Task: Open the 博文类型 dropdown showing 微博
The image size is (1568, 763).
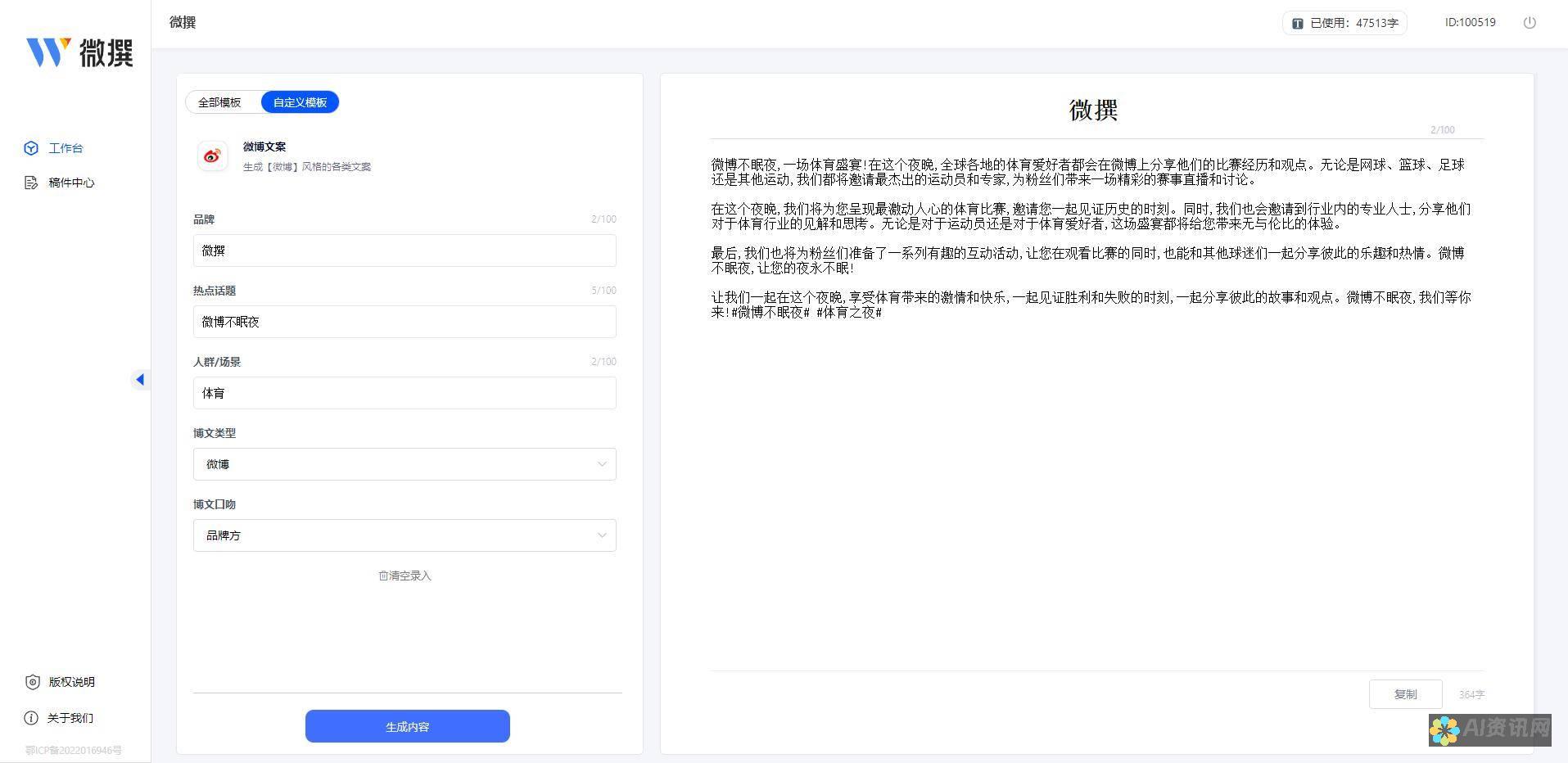Action: 404,464
